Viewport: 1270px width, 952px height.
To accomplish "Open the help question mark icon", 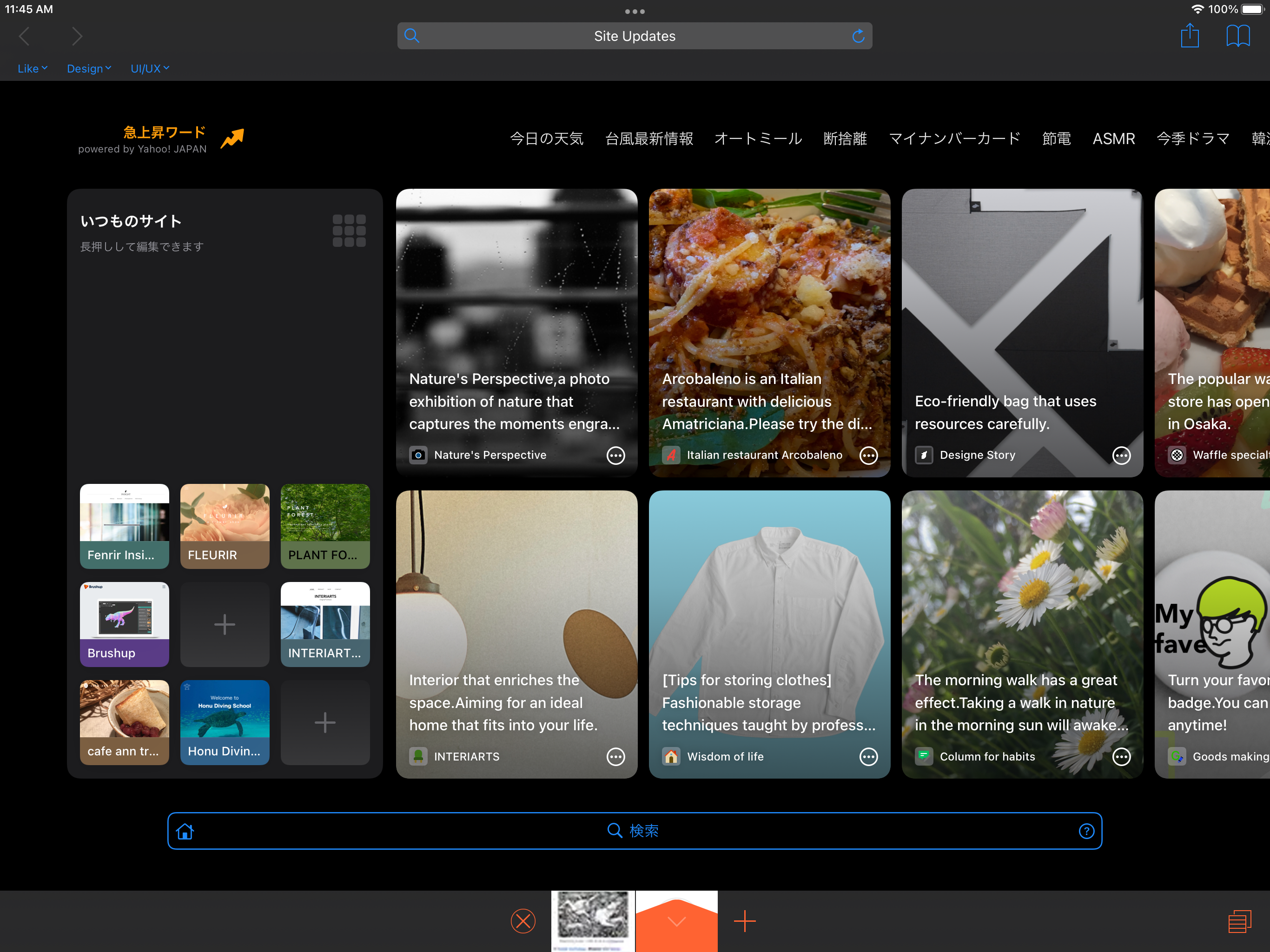I will click(x=1086, y=831).
